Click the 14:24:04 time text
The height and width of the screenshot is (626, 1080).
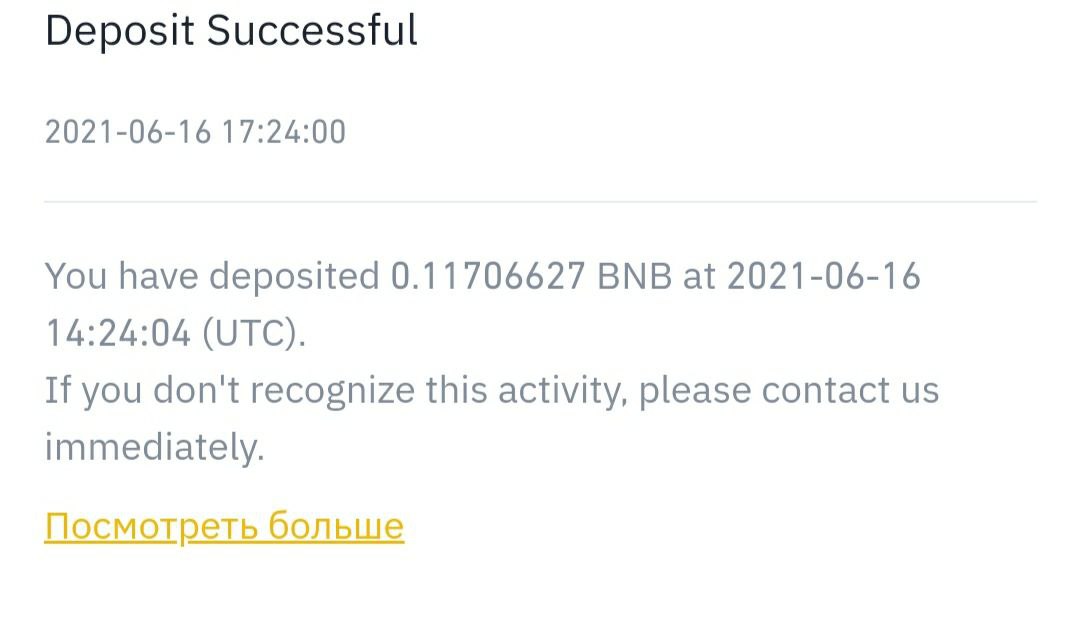point(118,334)
